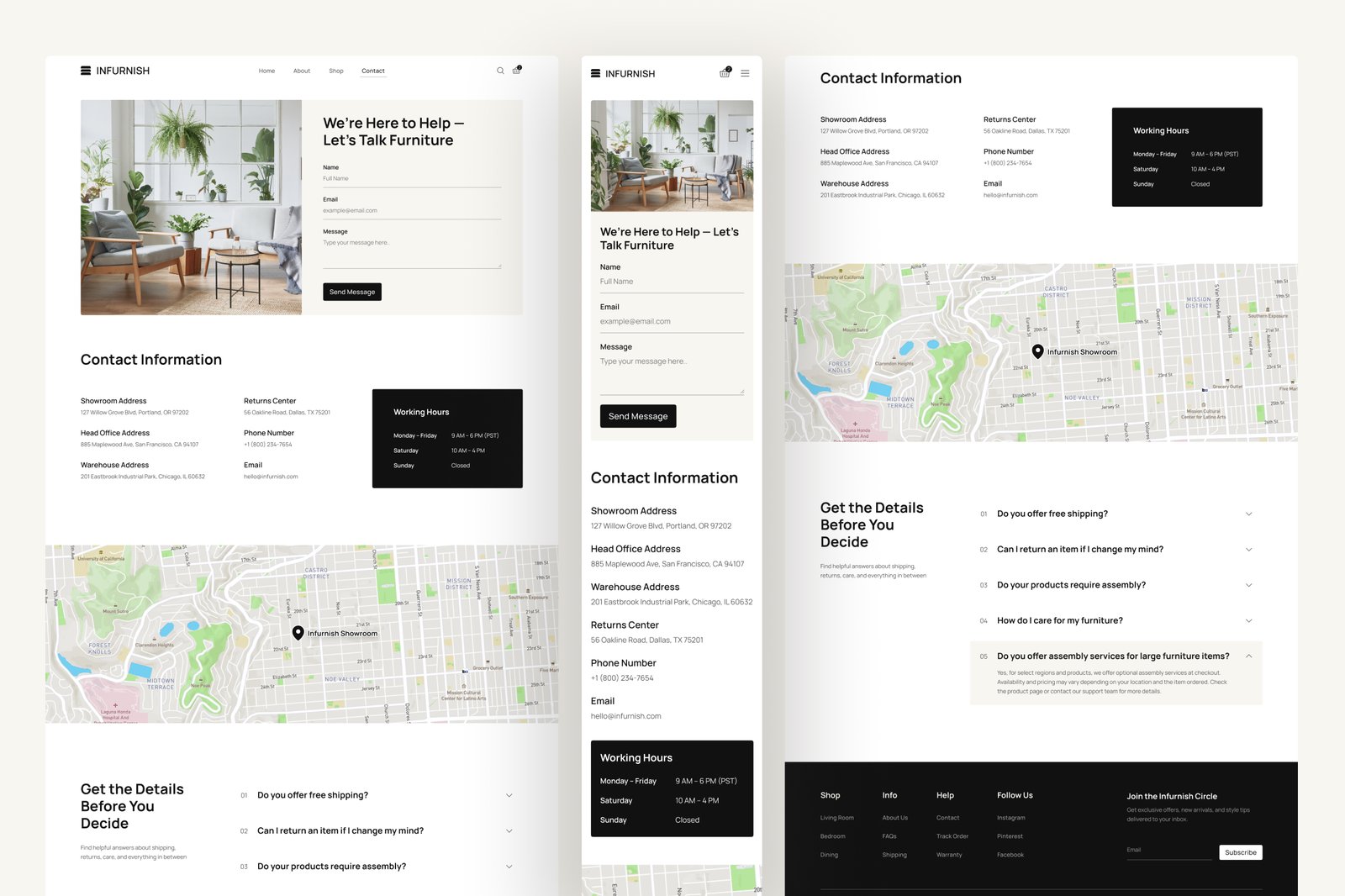Click the showroom map pin below Working Hours
The width and height of the screenshot is (1345, 896).
1038,351
